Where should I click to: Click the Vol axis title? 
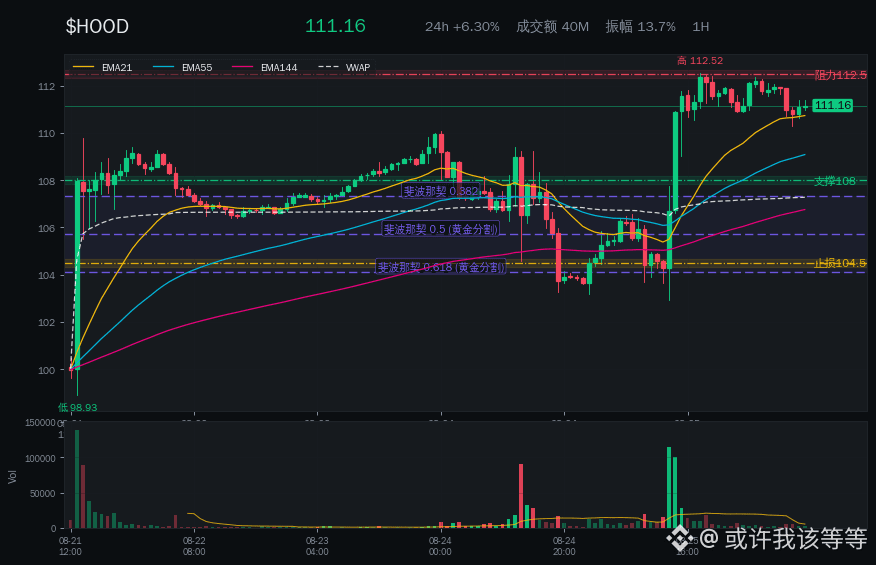click(x=12, y=477)
